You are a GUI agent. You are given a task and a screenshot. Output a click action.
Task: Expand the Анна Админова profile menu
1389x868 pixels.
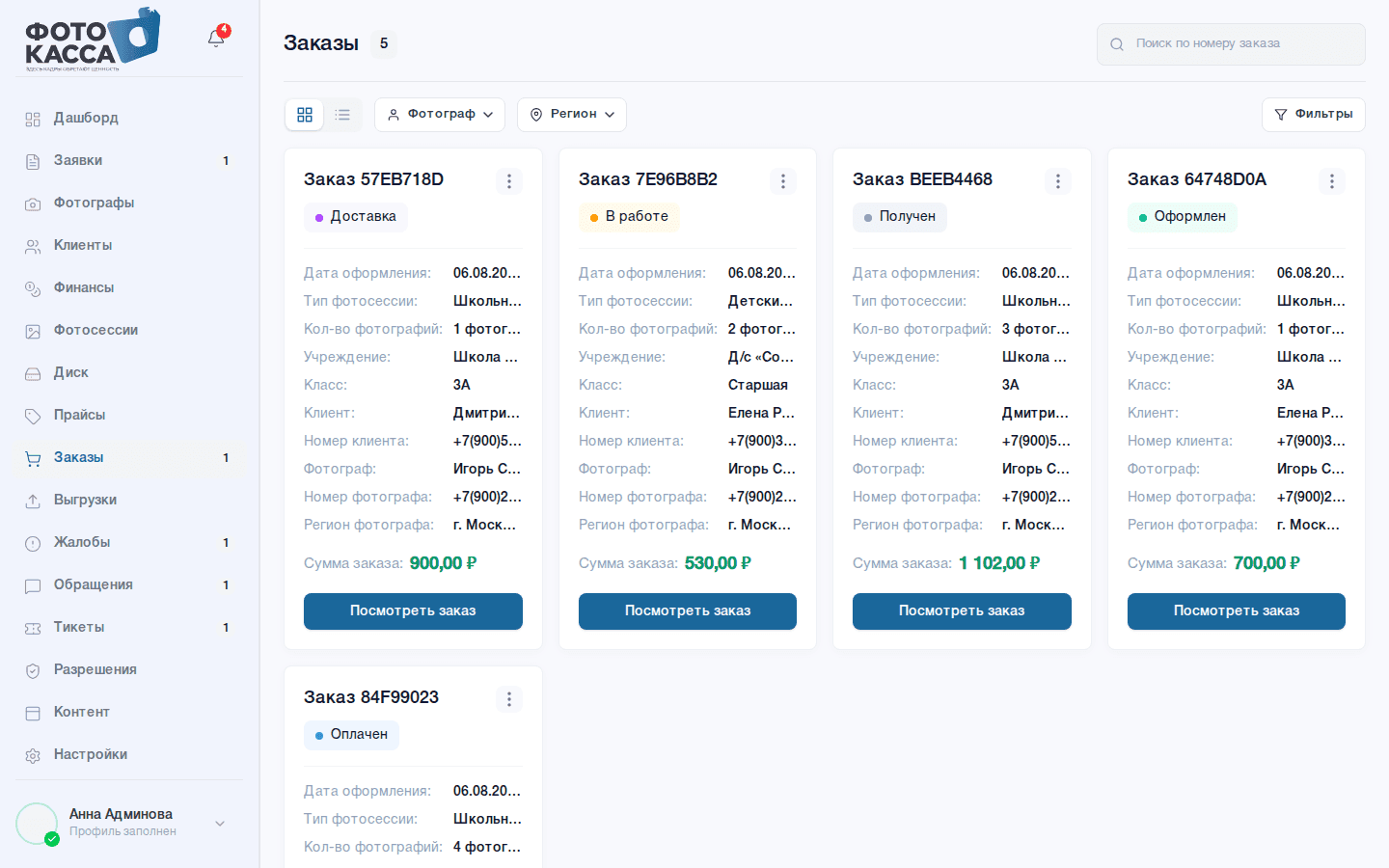(220, 824)
